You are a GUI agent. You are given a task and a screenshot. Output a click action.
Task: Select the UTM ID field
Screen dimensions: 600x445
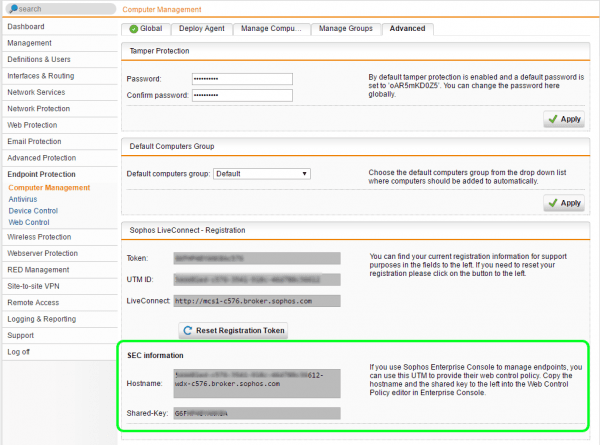pyautogui.click(x=257, y=280)
